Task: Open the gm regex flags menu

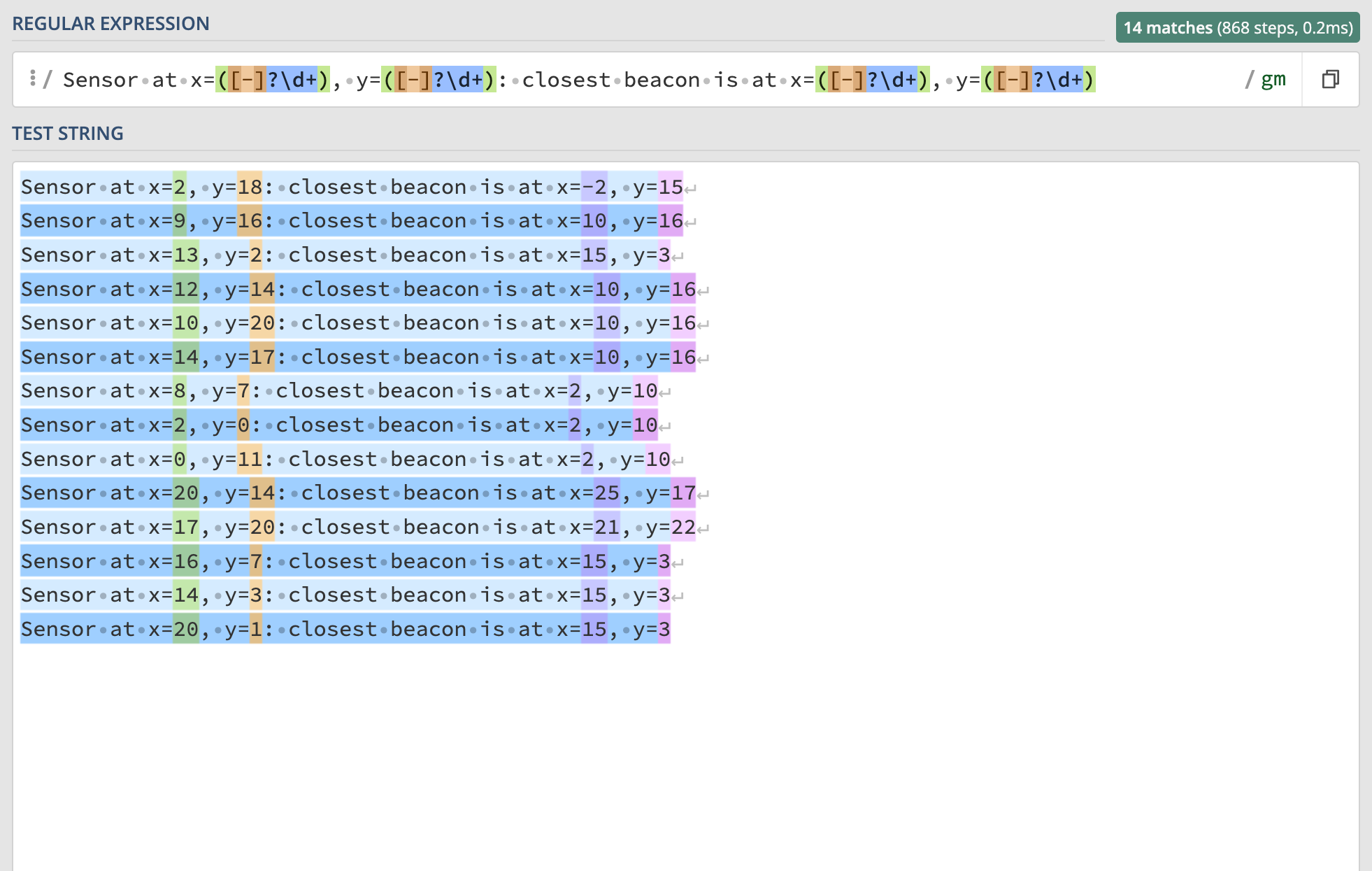Action: pyautogui.click(x=1273, y=80)
